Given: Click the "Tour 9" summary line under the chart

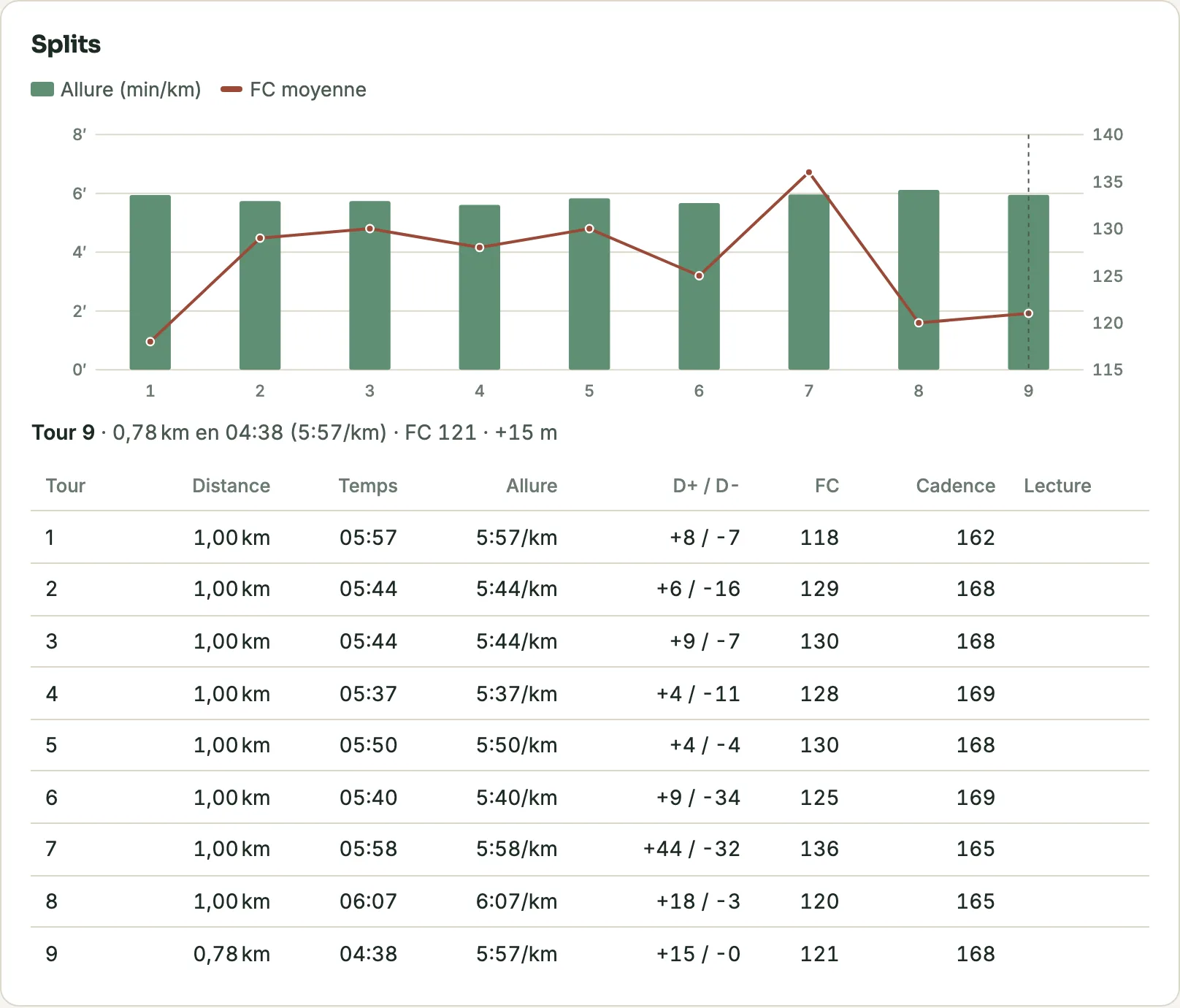Looking at the screenshot, I should [x=294, y=432].
